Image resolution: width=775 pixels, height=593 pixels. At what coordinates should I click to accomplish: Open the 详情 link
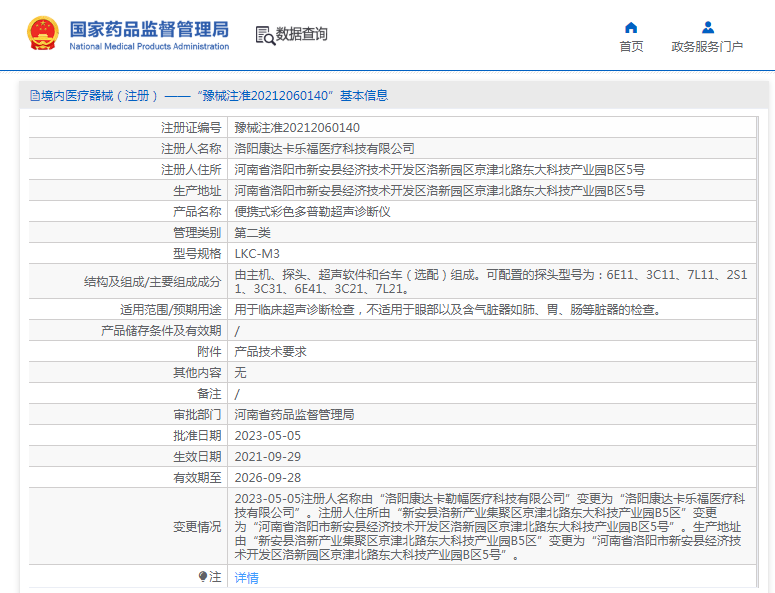pyautogui.click(x=246, y=577)
